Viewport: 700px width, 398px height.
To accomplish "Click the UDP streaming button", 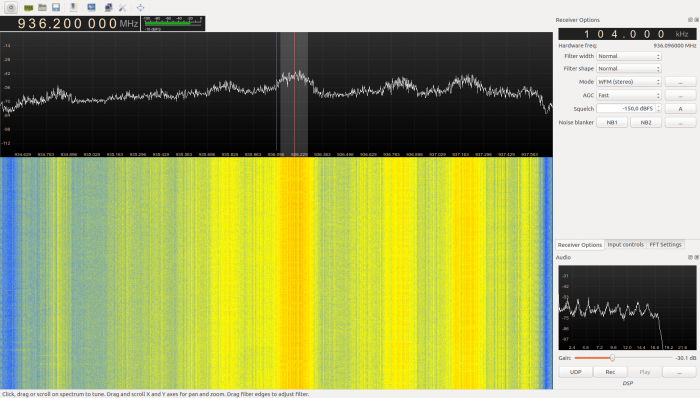I will 575,372.
